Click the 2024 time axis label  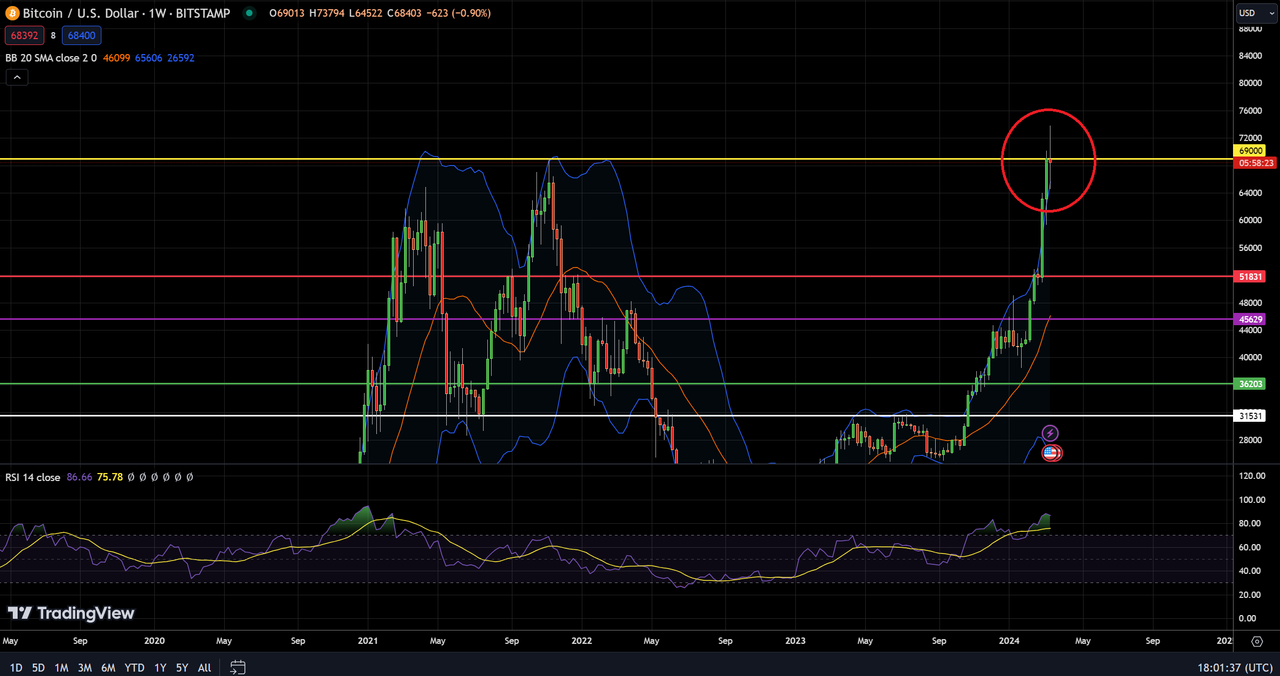point(1010,640)
